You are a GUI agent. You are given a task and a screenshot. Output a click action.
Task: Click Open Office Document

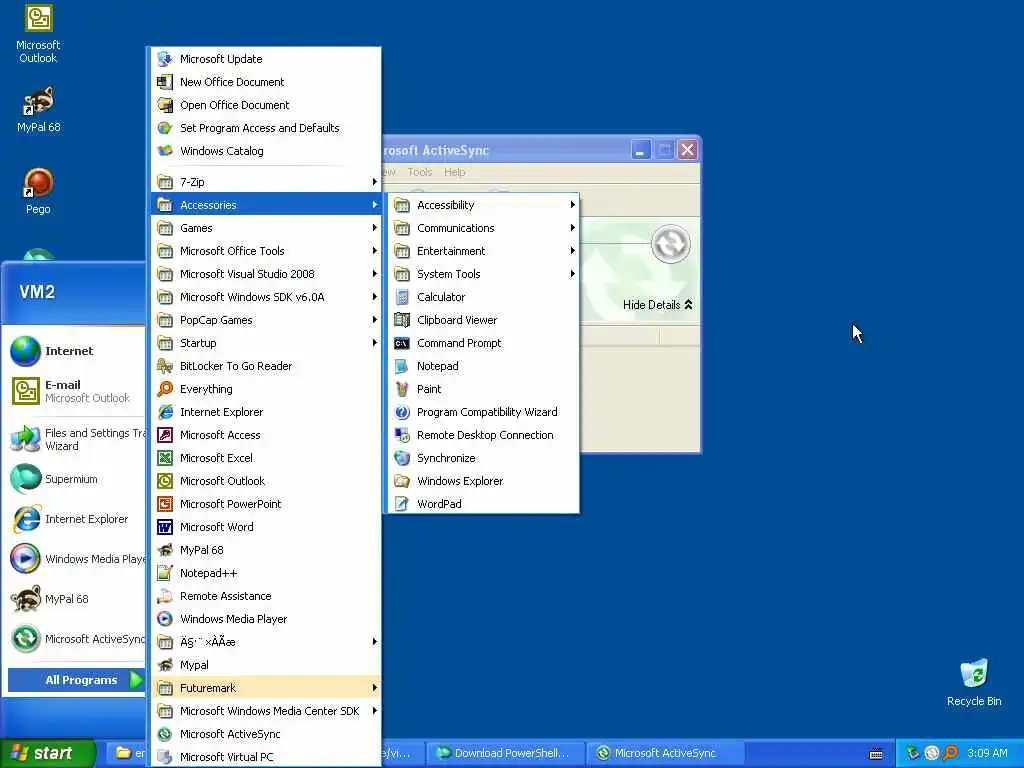pyautogui.click(x=266, y=104)
